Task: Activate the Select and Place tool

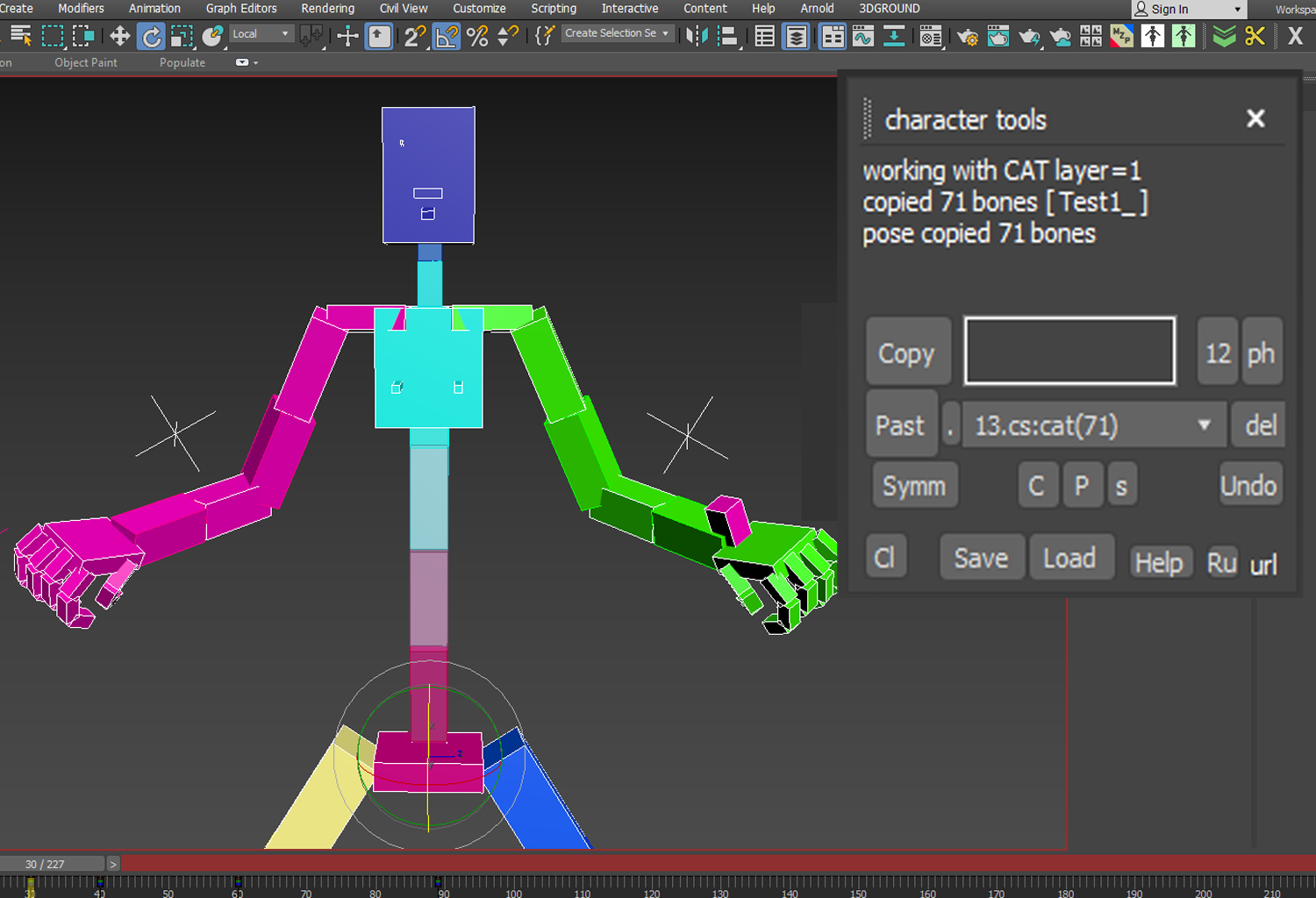Action: 212,36
